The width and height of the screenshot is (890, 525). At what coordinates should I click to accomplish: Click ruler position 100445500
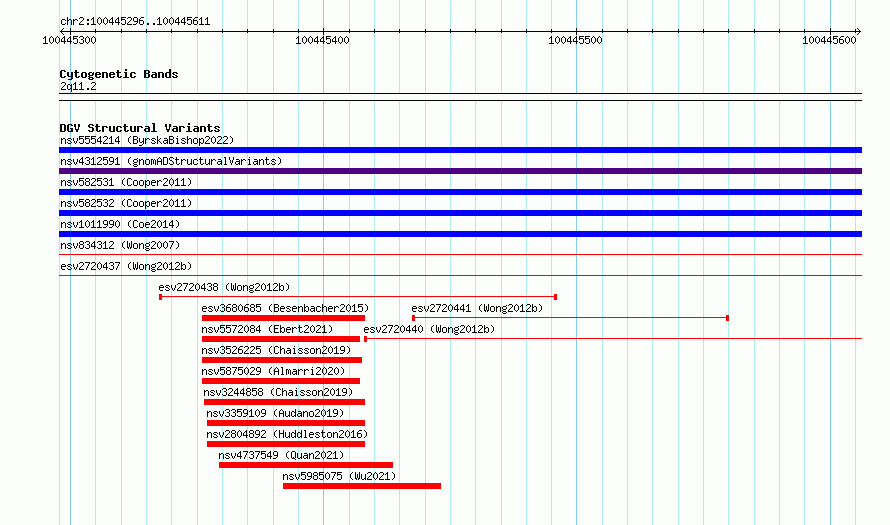tap(576, 40)
